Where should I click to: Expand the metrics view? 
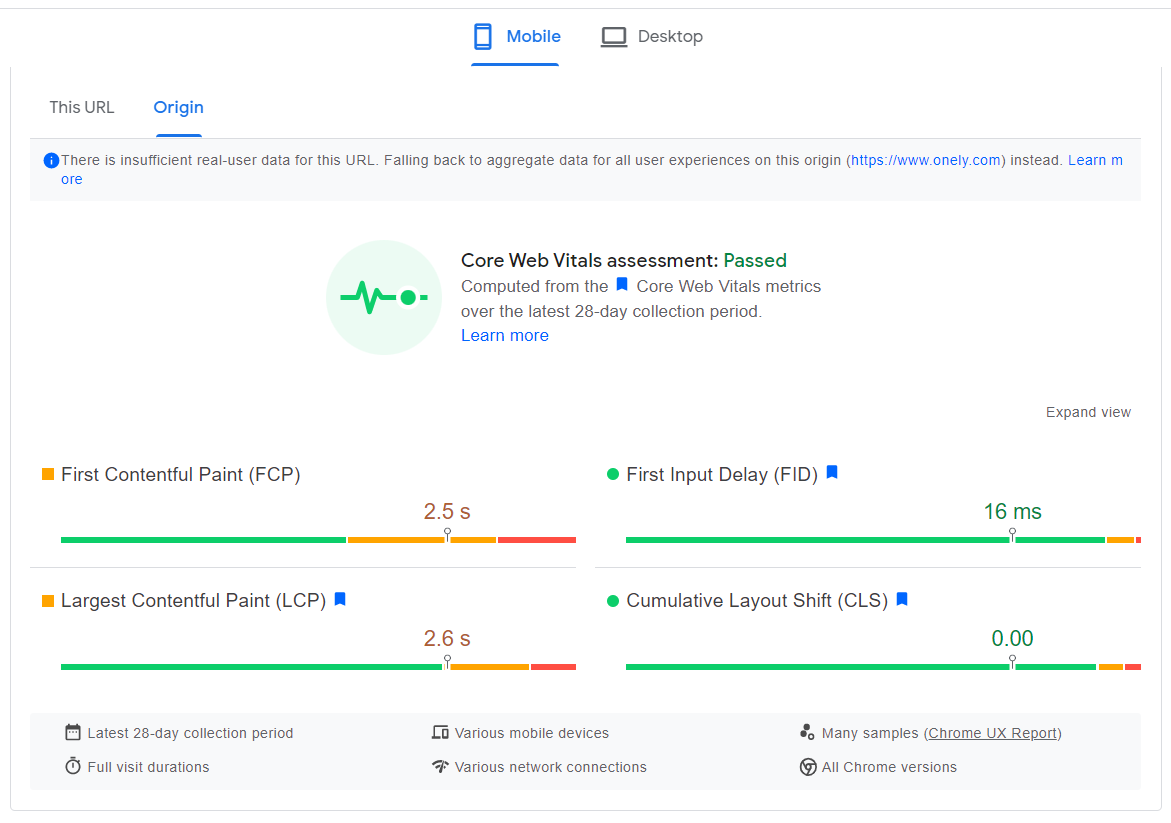(1088, 412)
